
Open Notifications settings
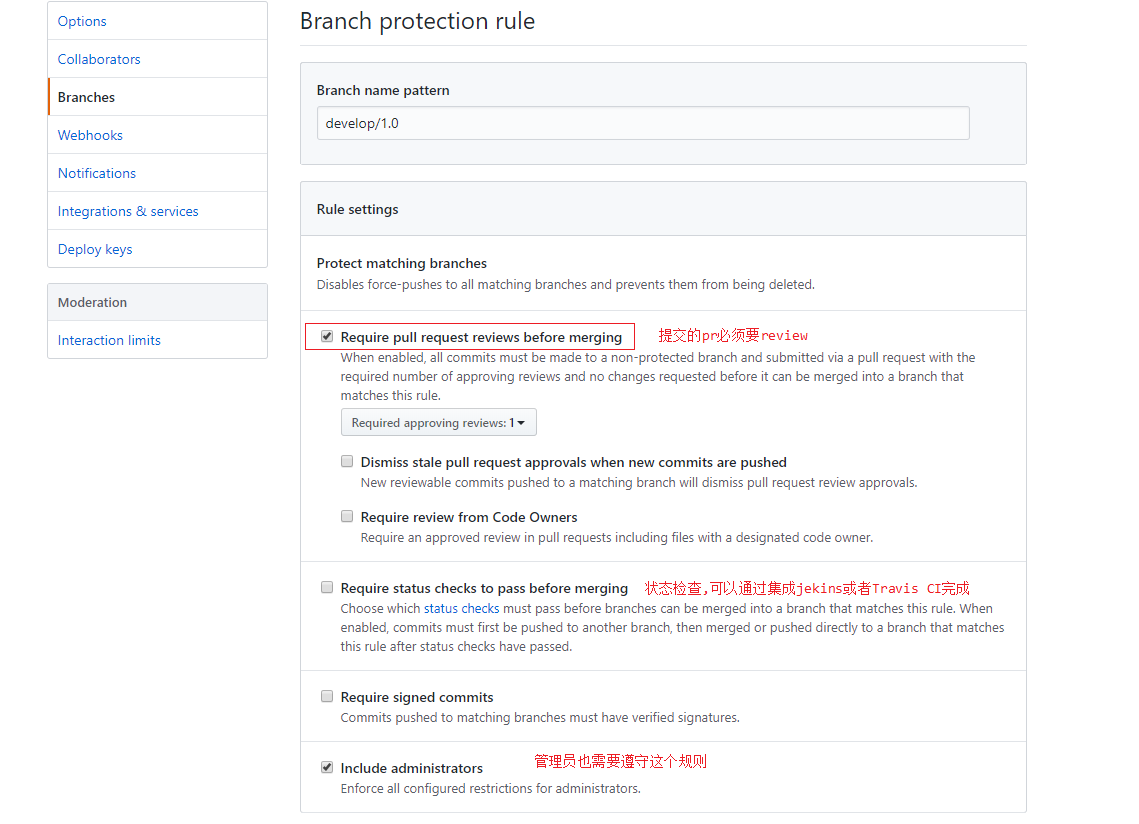tap(97, 173)
